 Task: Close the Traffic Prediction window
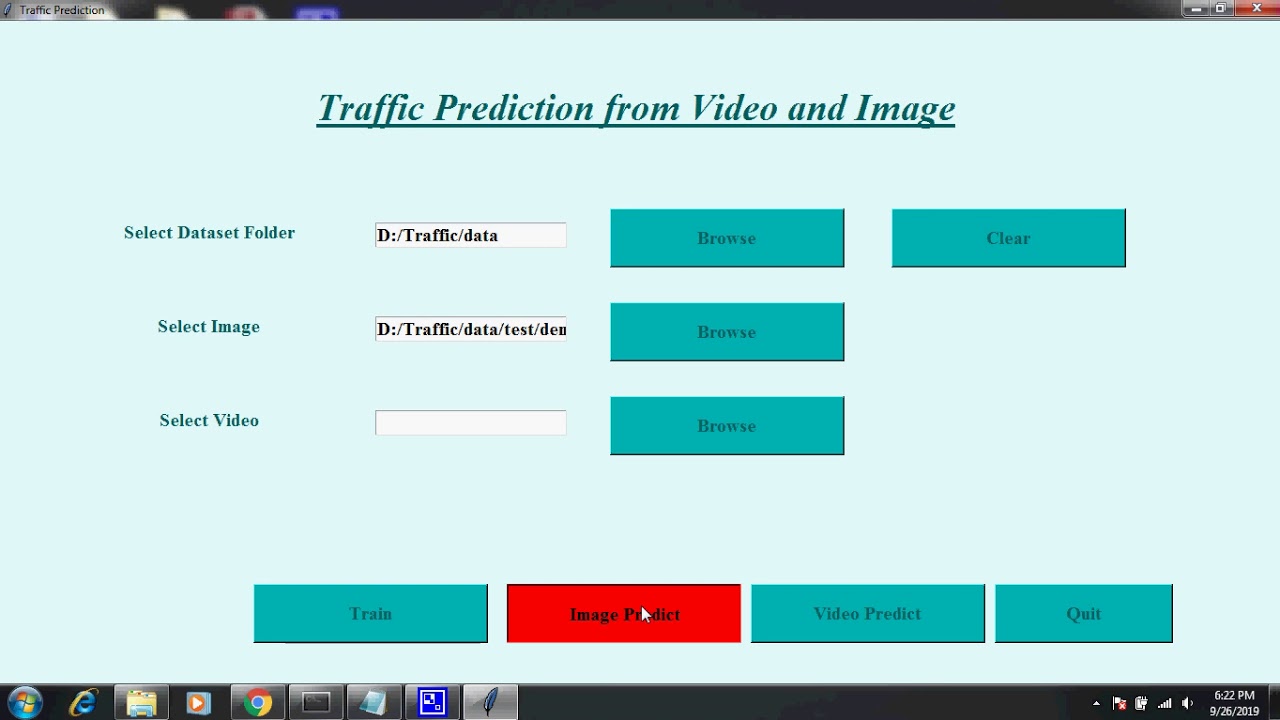click(x=1257, y=9)
